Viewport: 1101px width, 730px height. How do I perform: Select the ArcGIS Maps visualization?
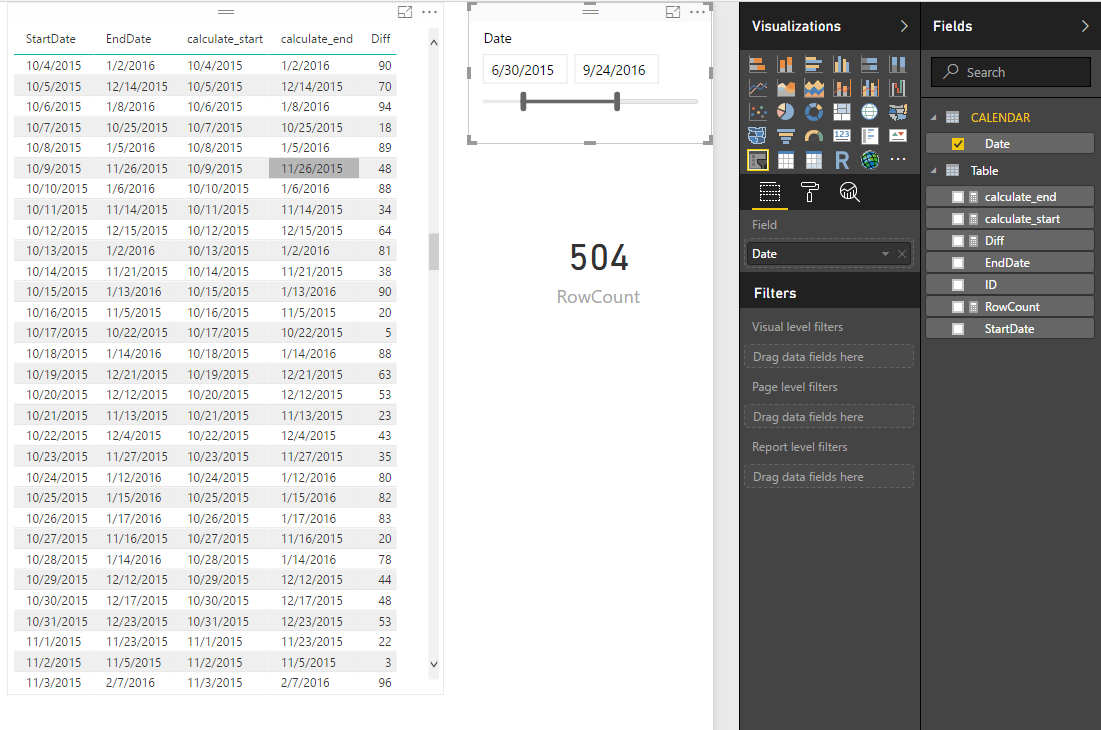[869, 160]
